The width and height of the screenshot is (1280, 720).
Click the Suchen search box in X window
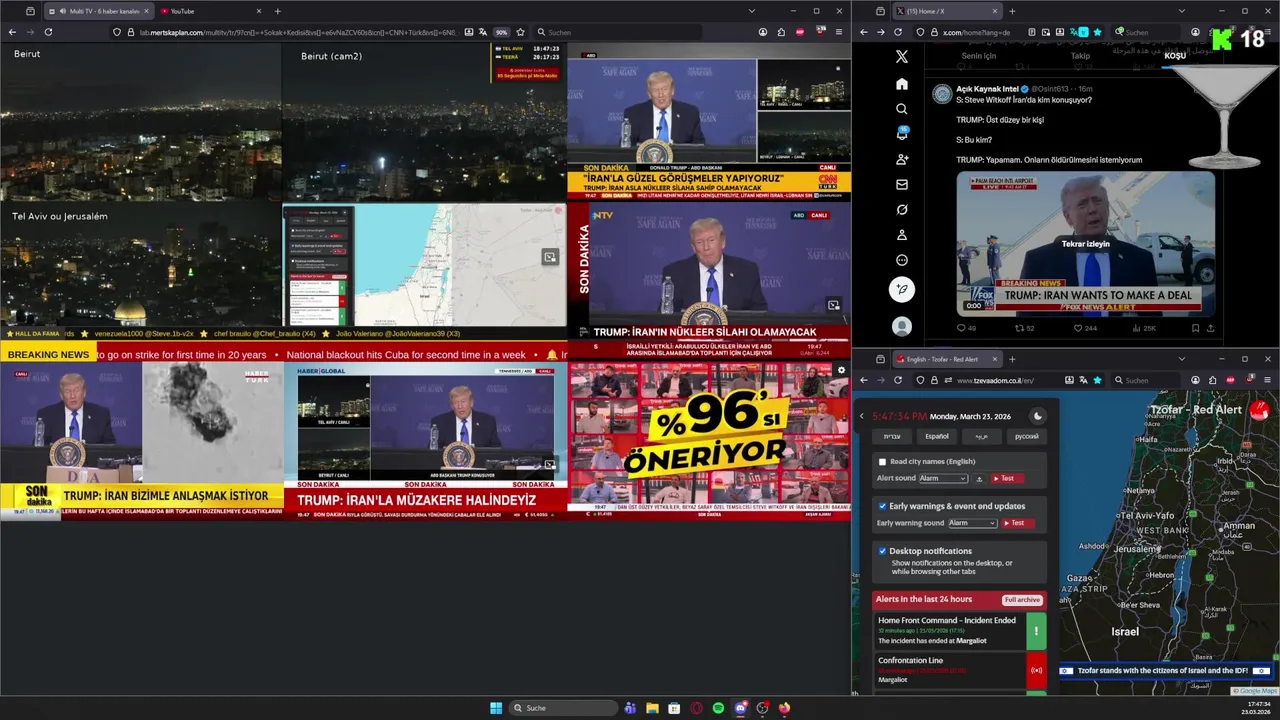1148,32
